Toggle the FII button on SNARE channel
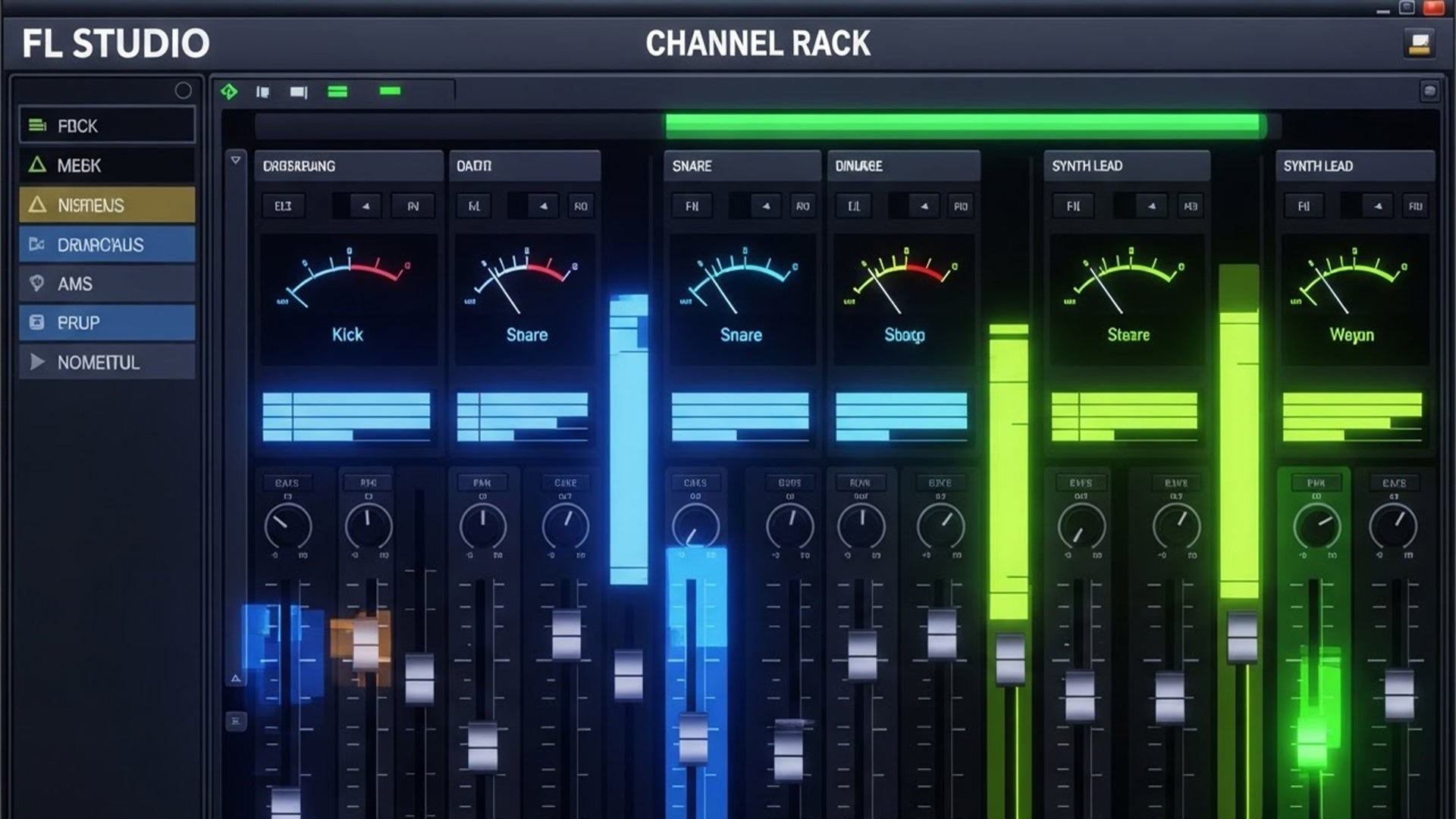 [x=692, y=206]
